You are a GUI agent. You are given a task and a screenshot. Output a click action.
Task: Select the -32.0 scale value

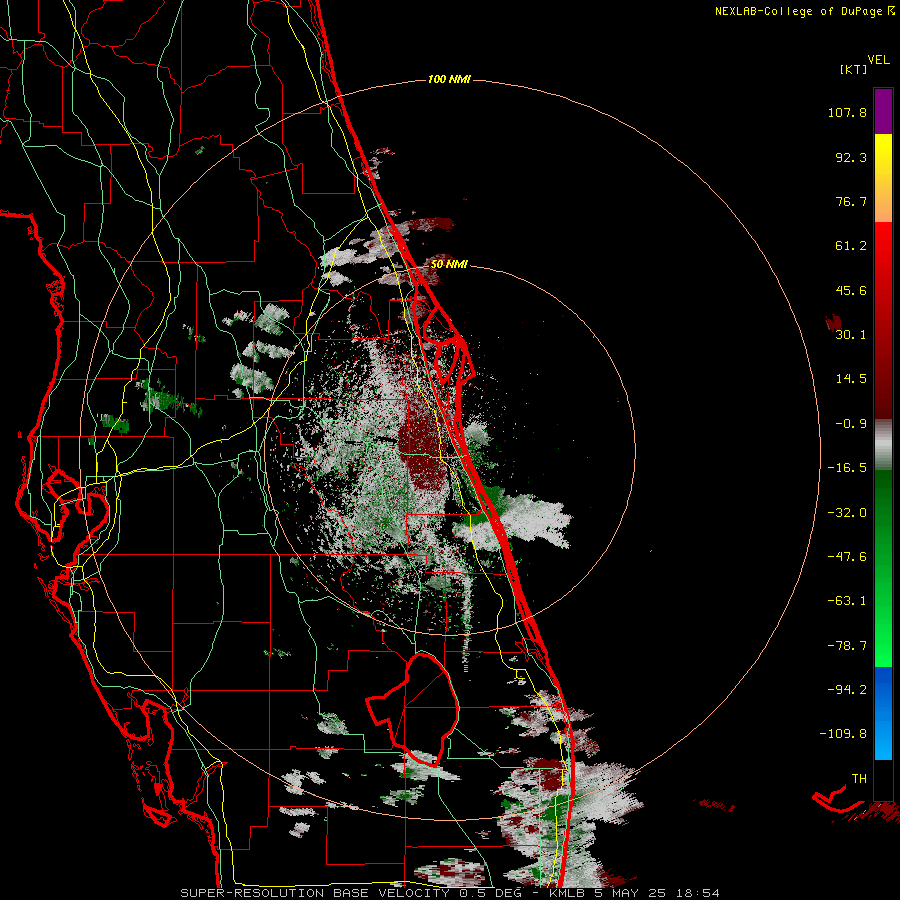pyautogui.click(x=847, y=513)
